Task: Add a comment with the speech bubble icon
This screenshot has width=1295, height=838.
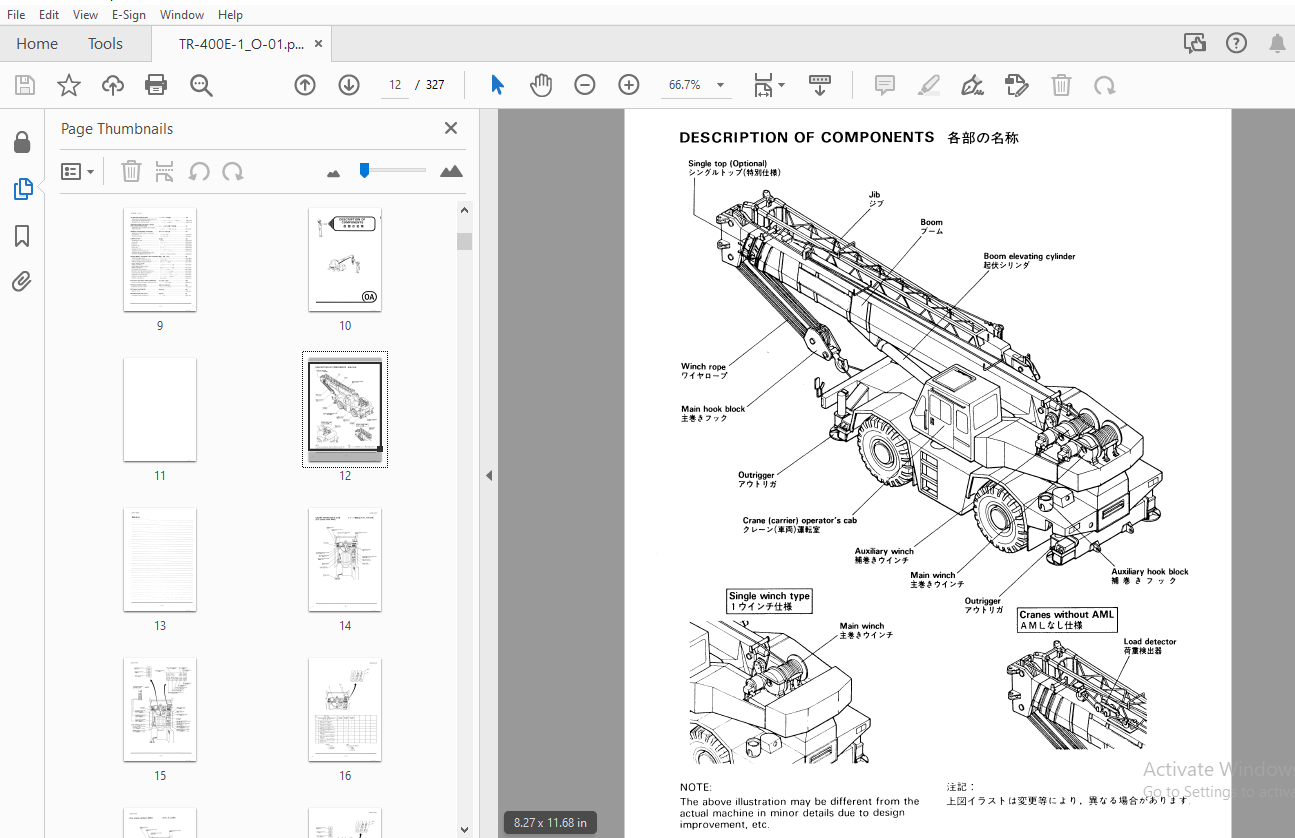Action: [885, 85]
